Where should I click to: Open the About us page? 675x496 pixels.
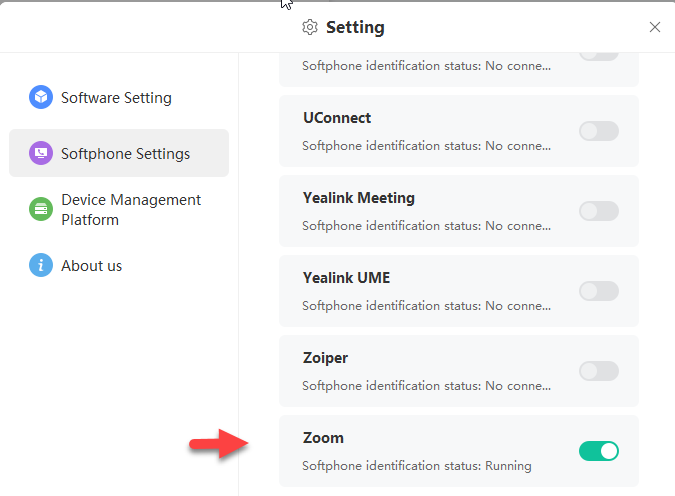coord(91,266)
